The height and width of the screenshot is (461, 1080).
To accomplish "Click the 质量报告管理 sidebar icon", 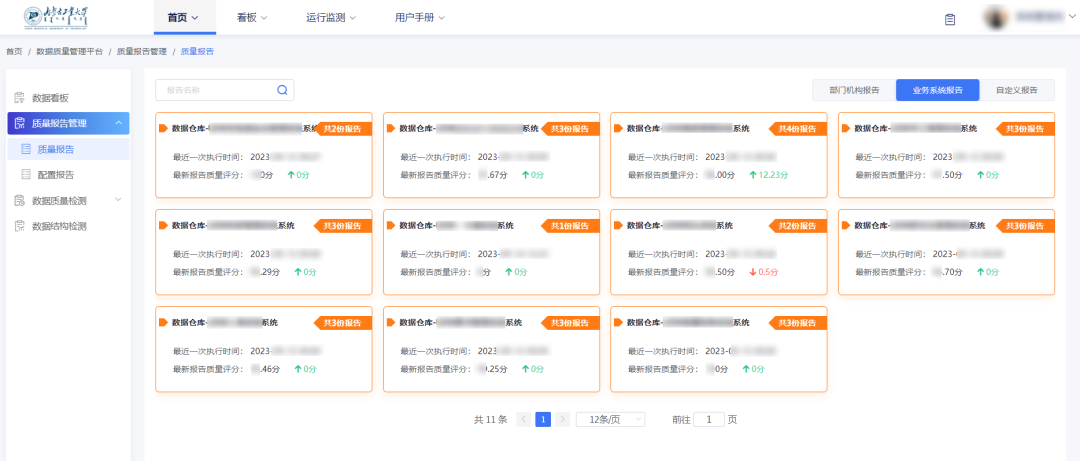I will point(19,124).
